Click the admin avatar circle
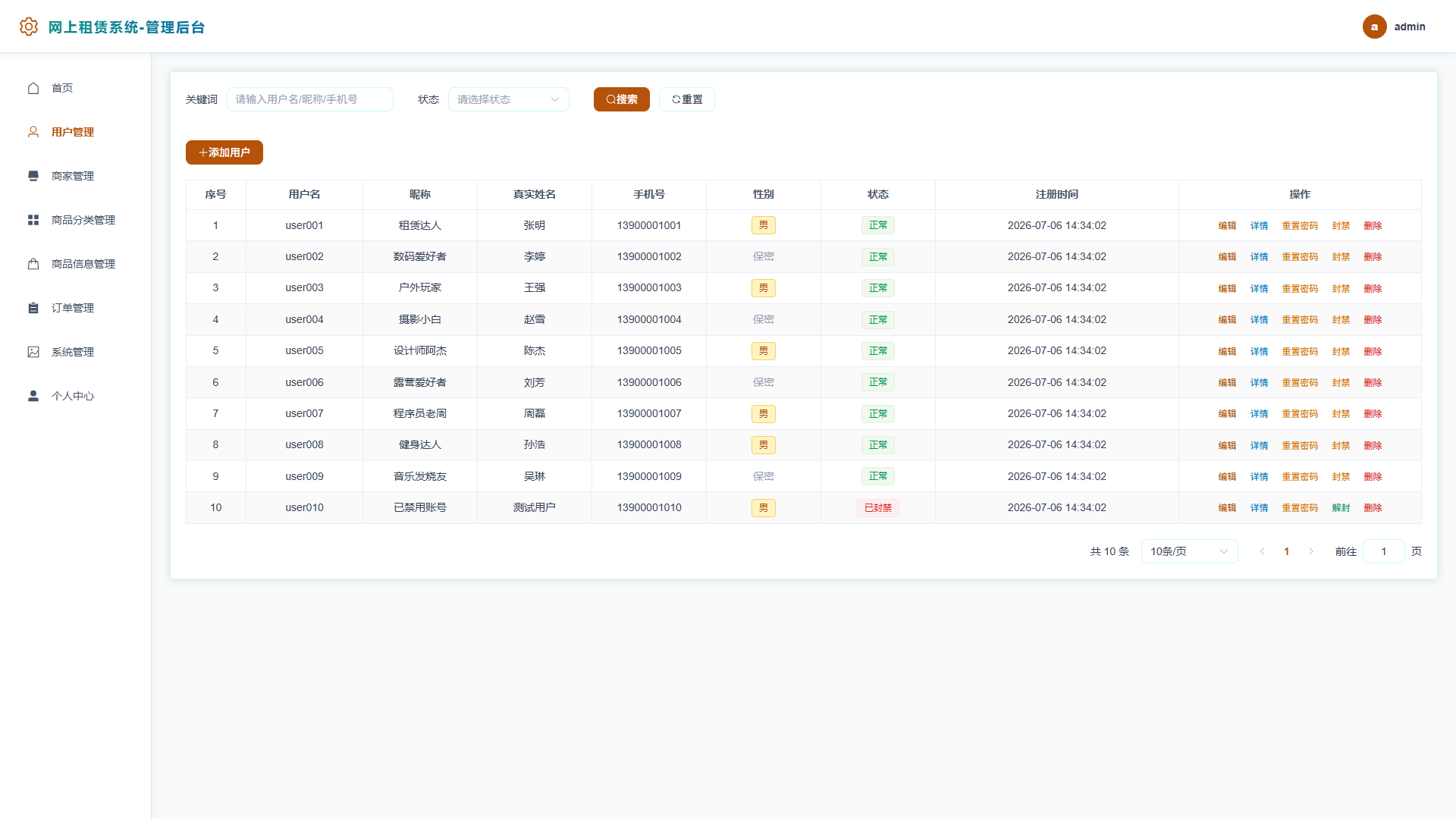1456x819 pixels. point(1374,27)
